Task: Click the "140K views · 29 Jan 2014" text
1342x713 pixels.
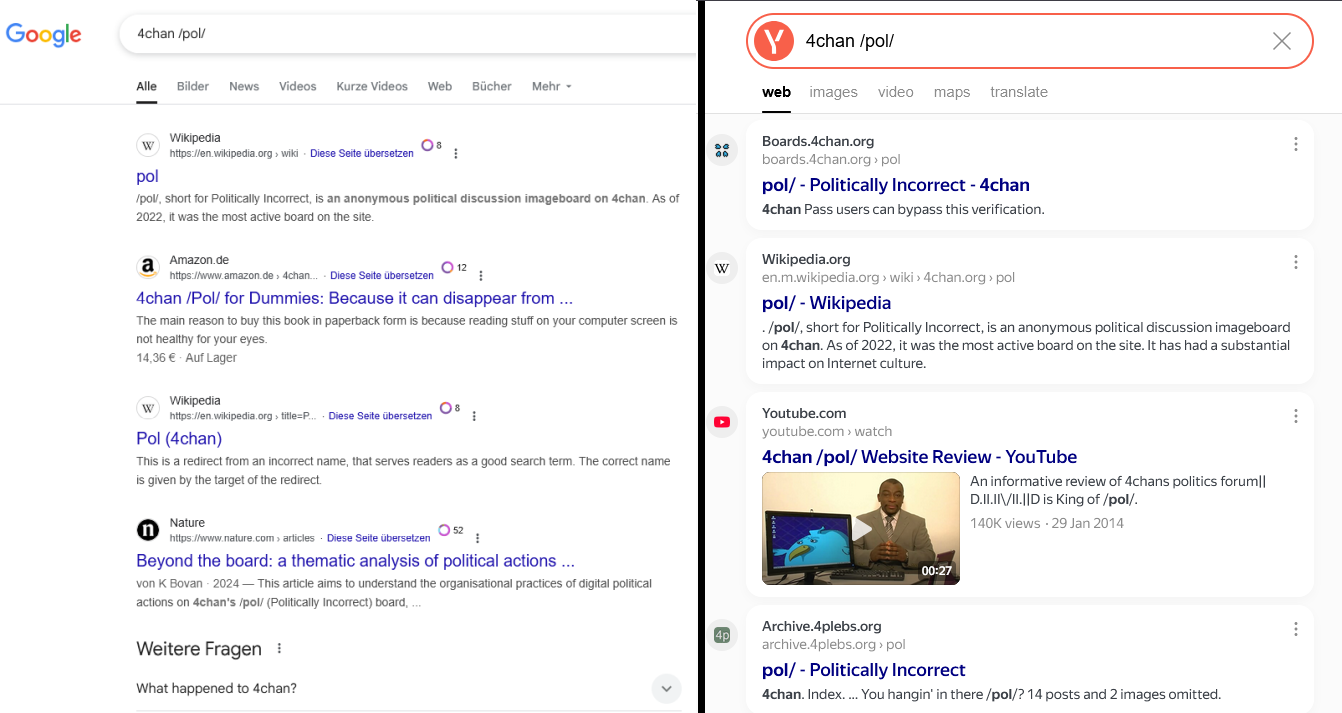Action: pos(1047,523)
